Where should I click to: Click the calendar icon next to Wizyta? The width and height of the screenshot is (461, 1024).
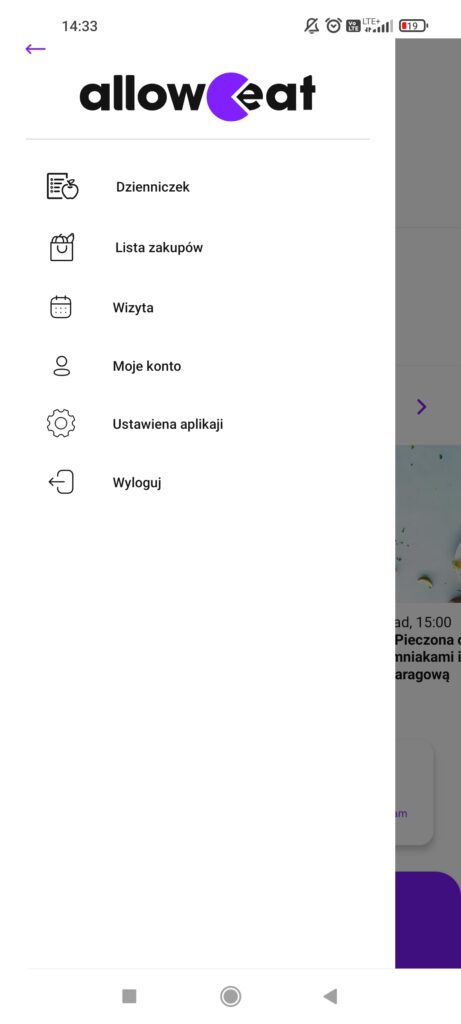(x=61, y=307)
